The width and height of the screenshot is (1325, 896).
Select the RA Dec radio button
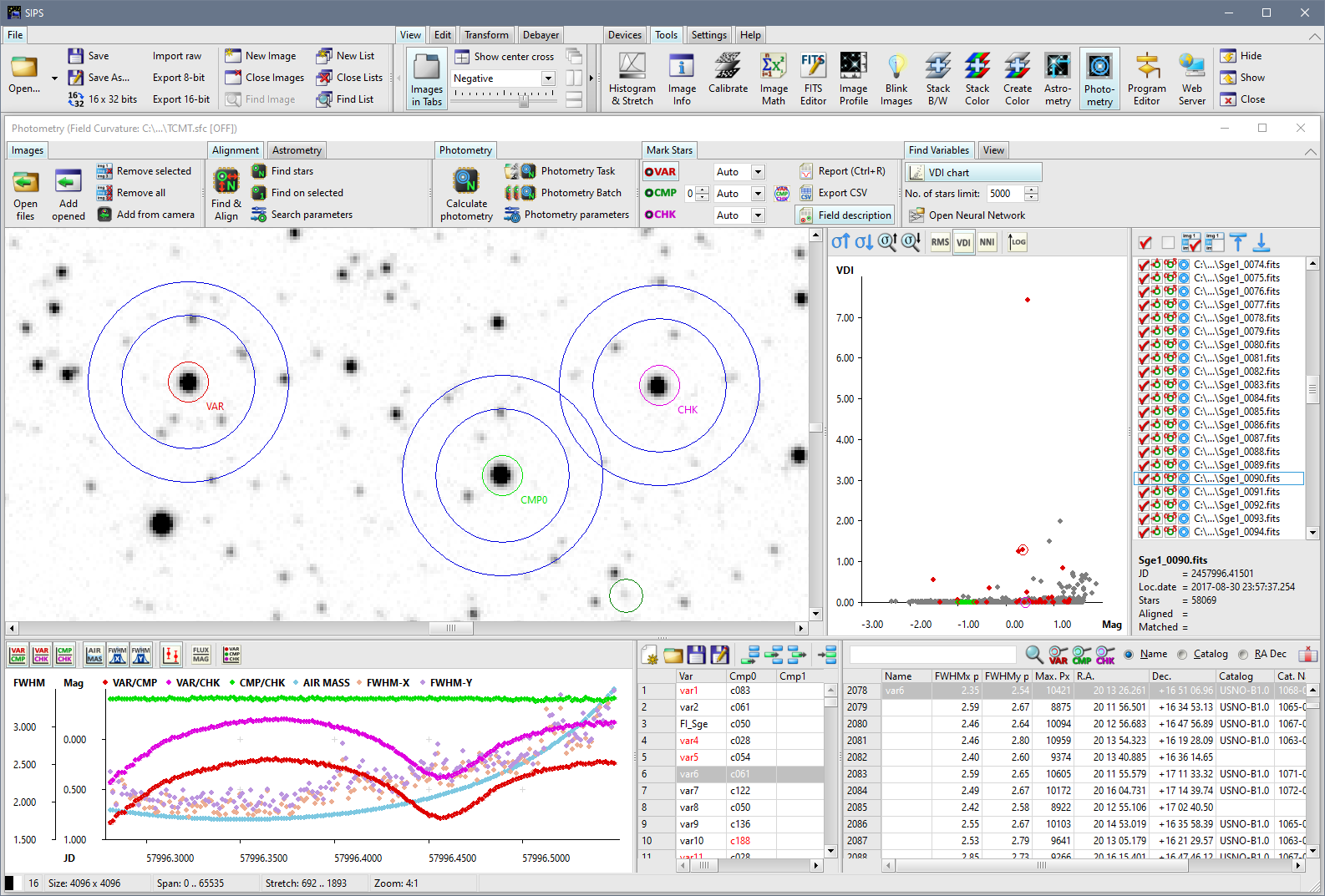pos(1243,655)
